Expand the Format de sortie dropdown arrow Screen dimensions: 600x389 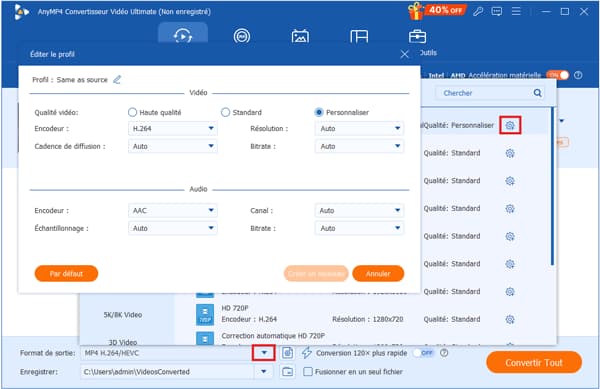264,353
